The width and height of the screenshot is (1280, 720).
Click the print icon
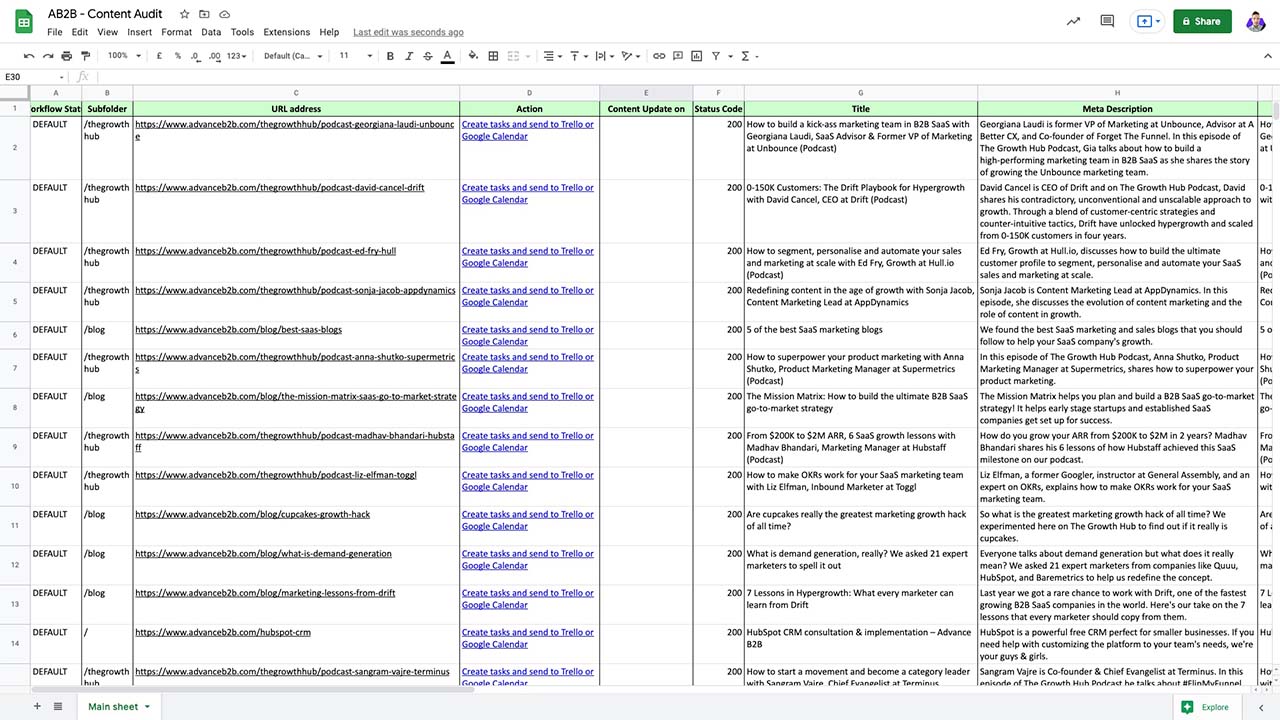(67, 56)
